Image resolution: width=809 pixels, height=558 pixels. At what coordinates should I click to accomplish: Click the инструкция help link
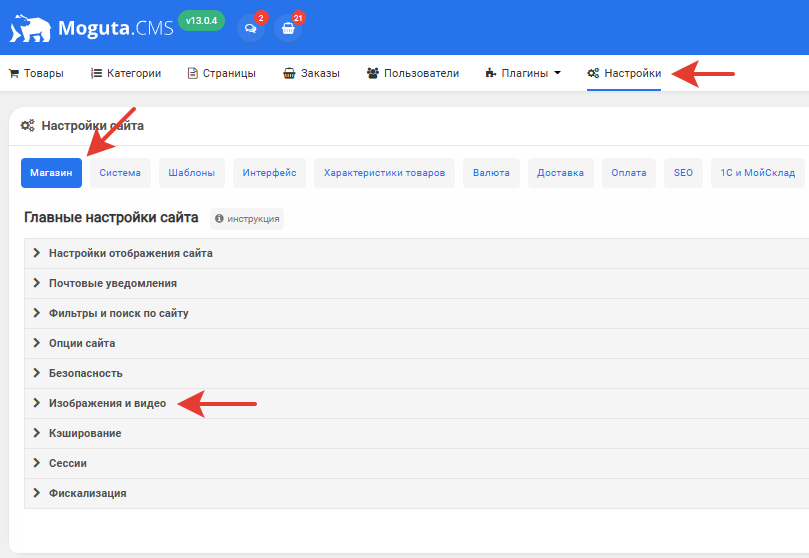247,218
